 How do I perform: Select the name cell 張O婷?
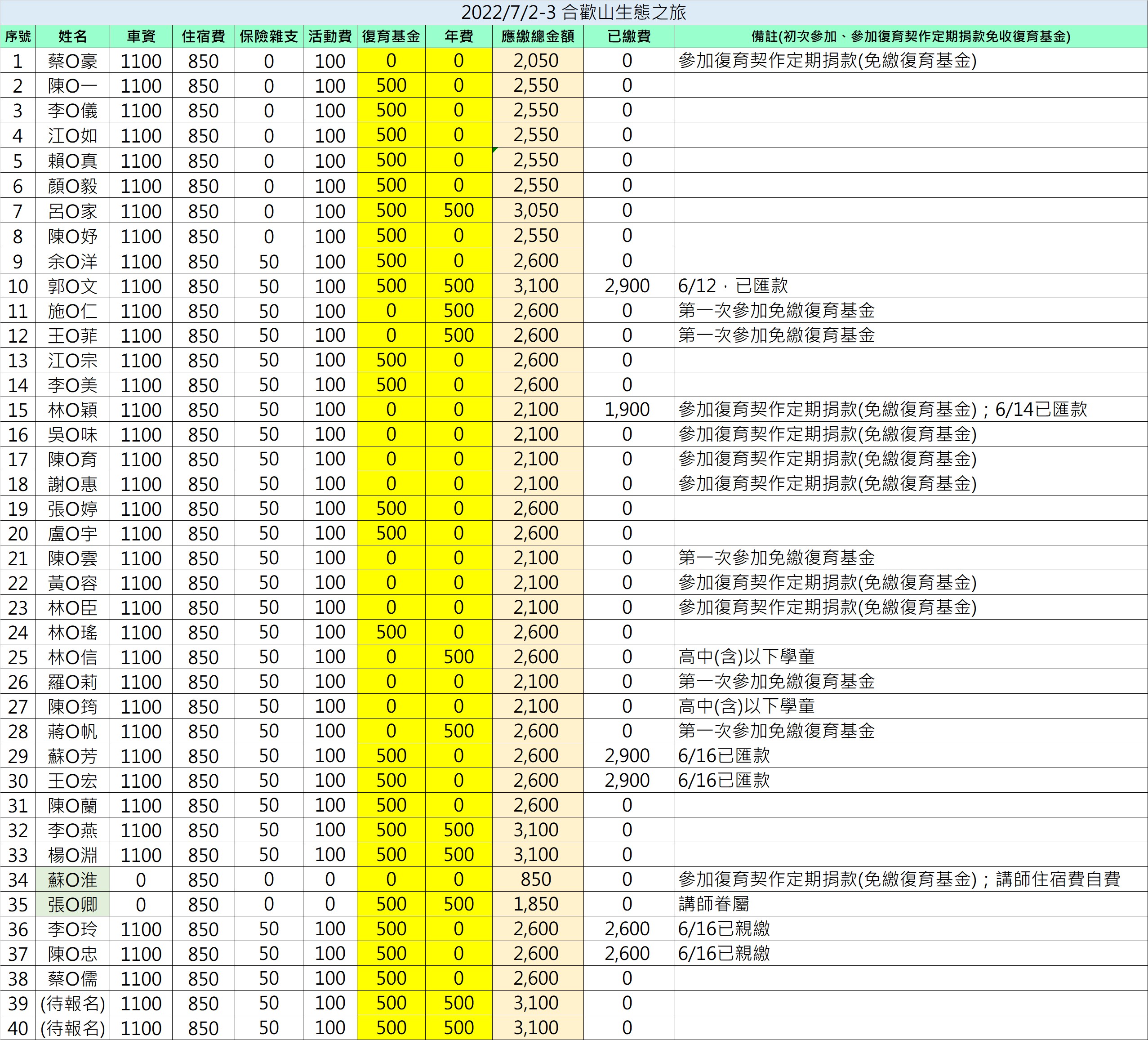pos(73,508)
